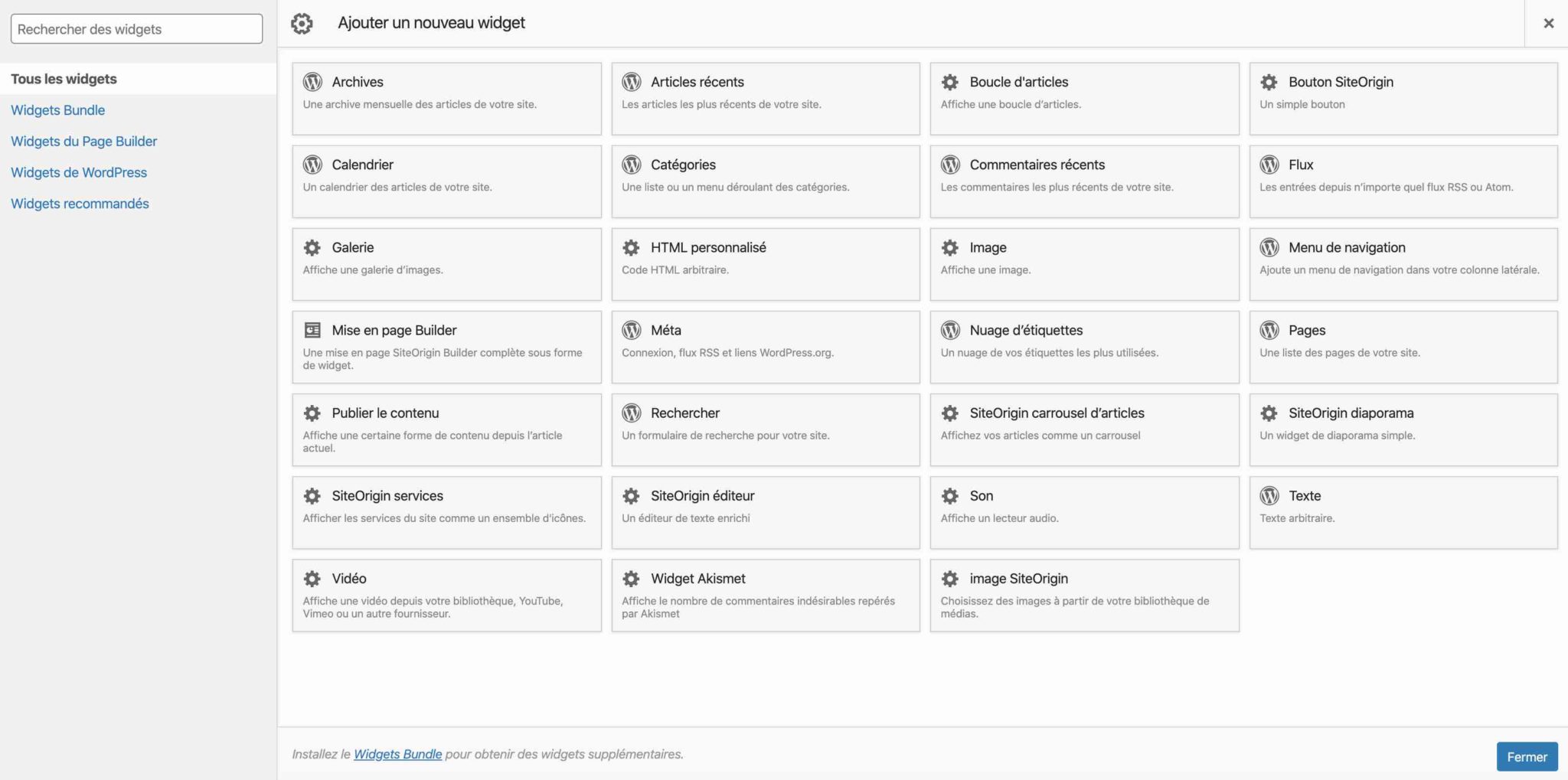Select the SiteOrigin diaporama gear icon

tap(1269, 412)
